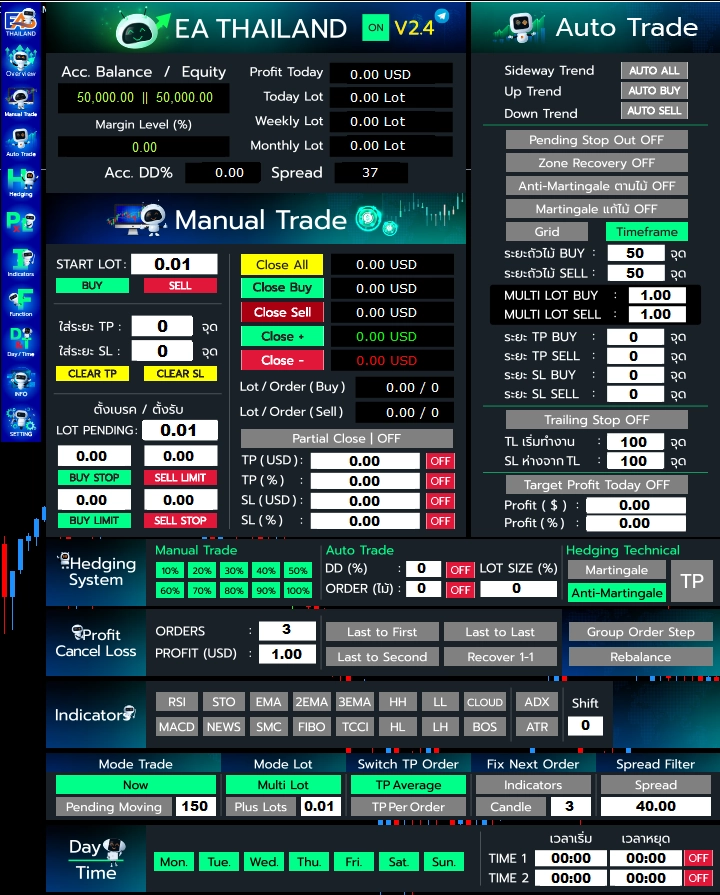
Task: Enable Trailing Stop
Action: [596, 420]
